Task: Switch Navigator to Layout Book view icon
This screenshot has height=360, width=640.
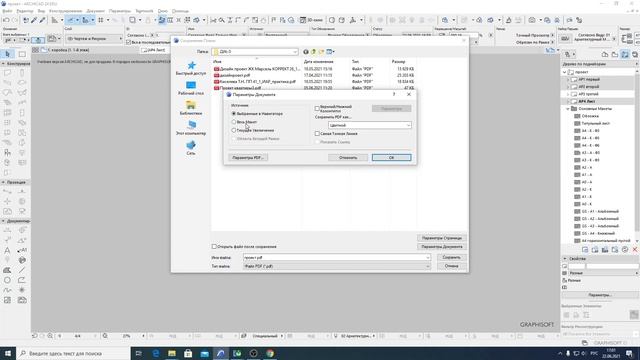Action: [625, 54]
